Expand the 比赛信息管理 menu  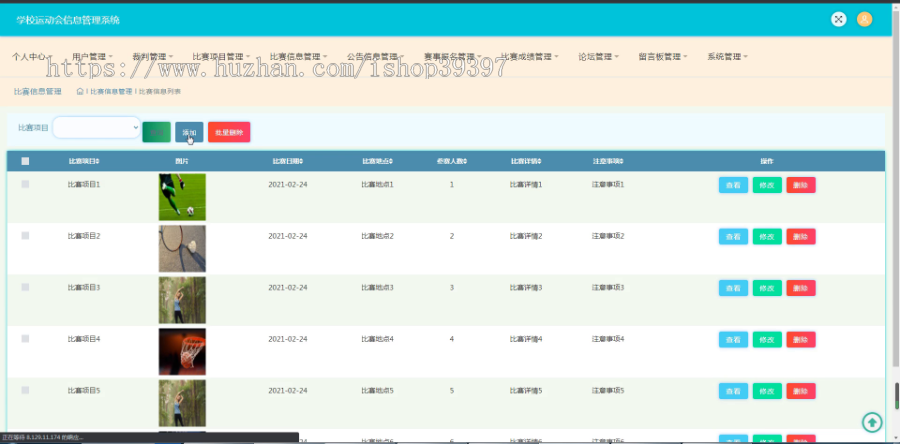298,57
